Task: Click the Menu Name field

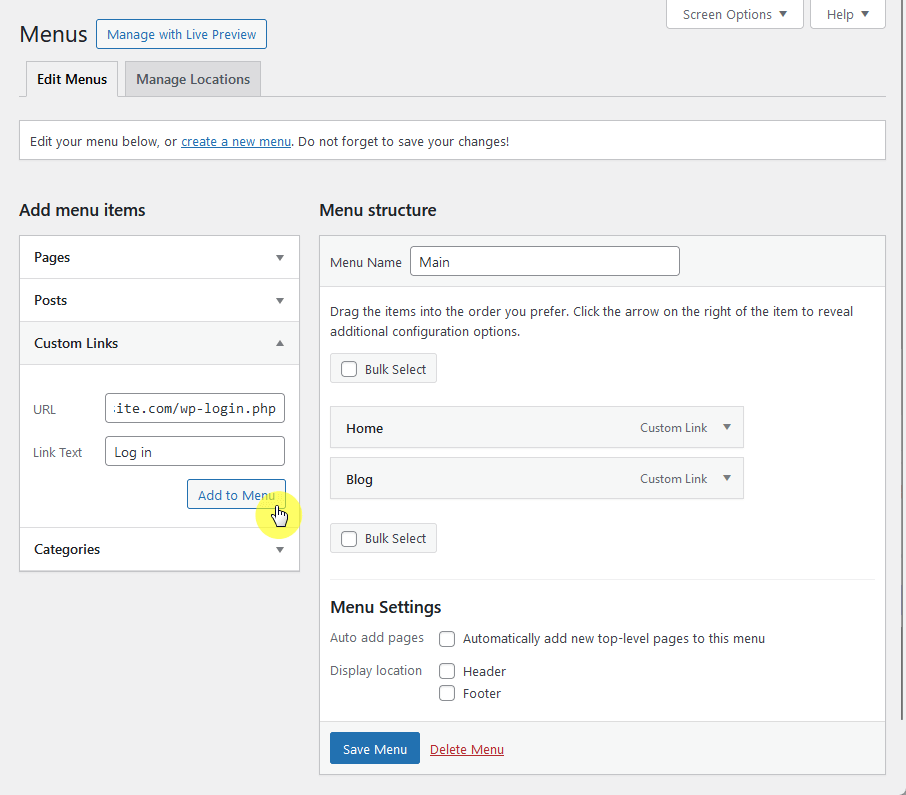Action: pyautogui.click(x=544, y=262)
